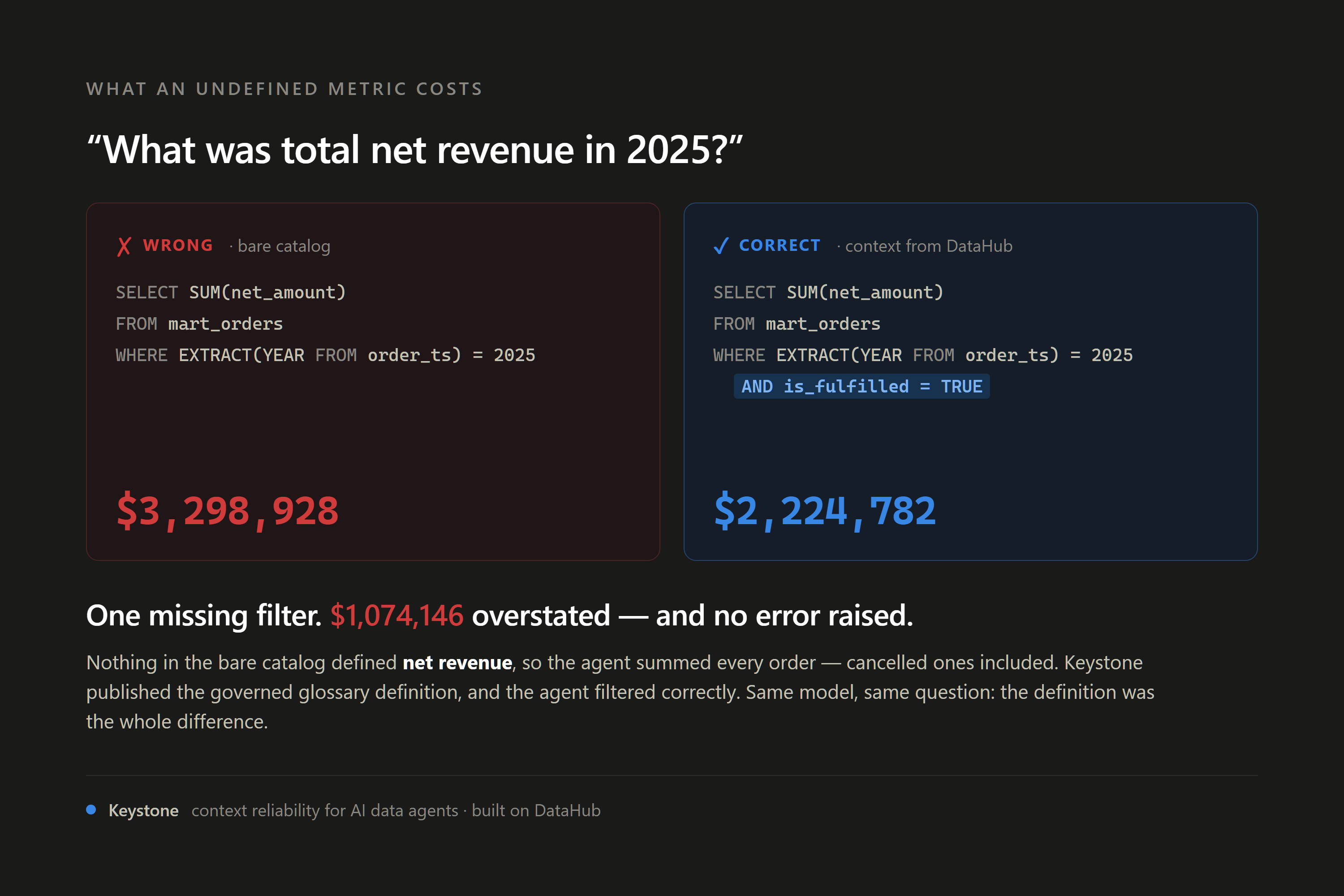Image resolution: width=1344 pixels, height=896 pixels.
Task: Click the blue $2,224,782 result
Action: click(825, 511)
